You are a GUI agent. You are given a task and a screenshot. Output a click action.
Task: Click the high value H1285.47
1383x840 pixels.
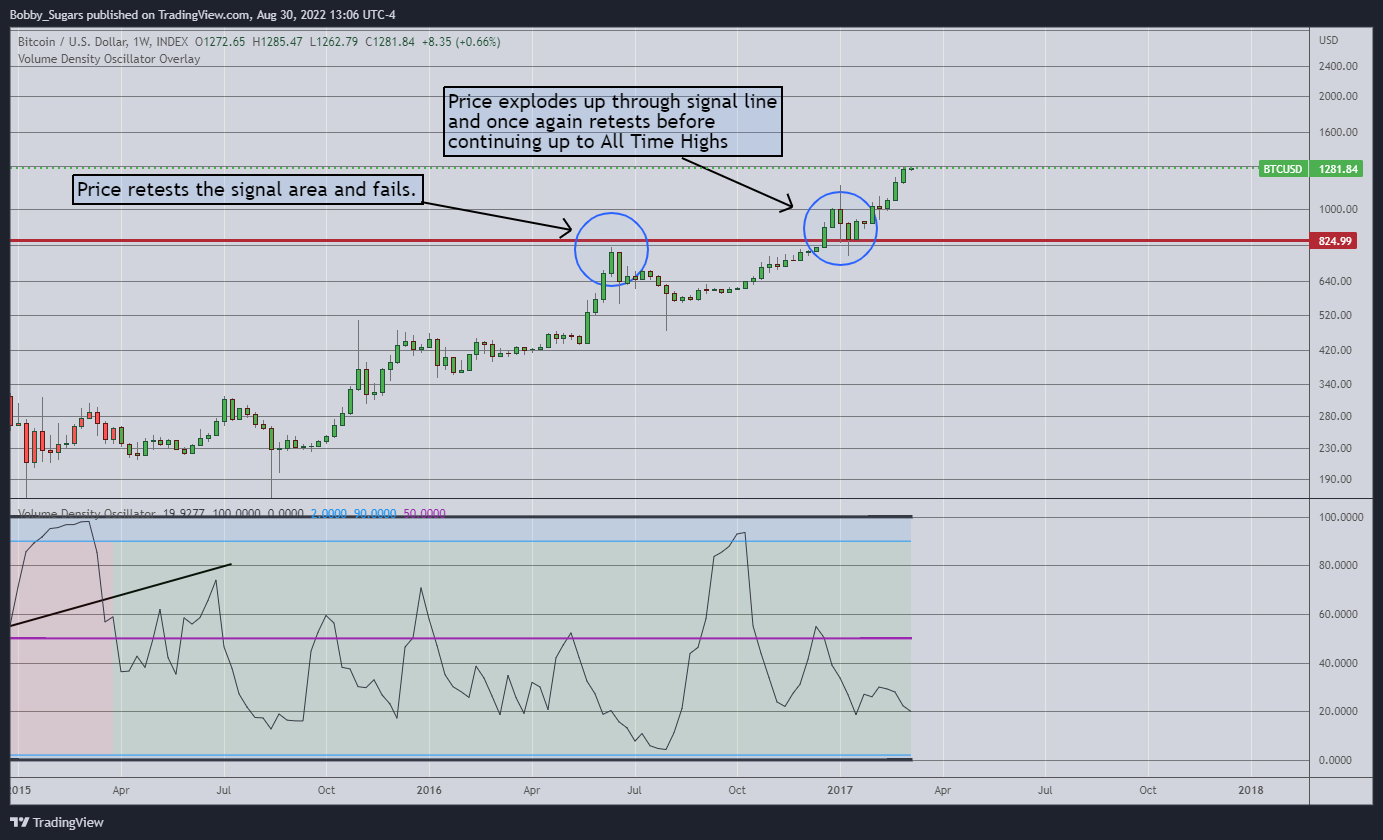coord(276,42)
